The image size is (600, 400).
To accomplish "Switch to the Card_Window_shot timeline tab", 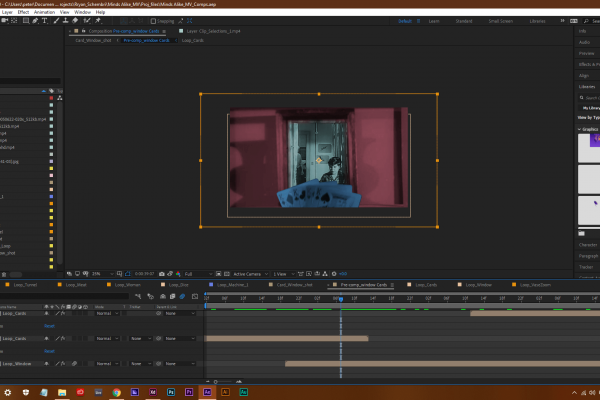I will (294, 285).
